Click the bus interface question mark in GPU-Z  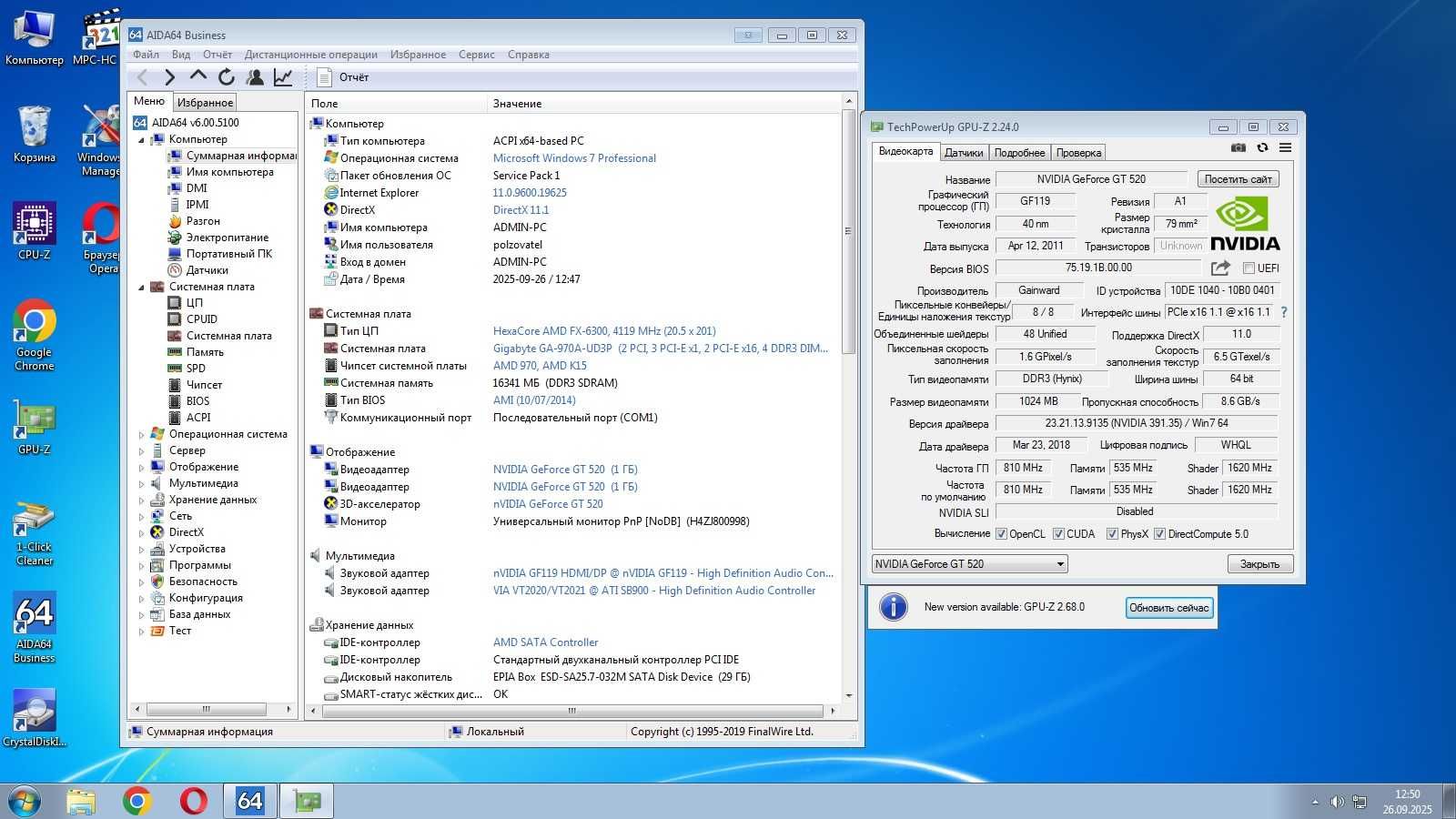pyautogui.click(x=1284, y=312)
